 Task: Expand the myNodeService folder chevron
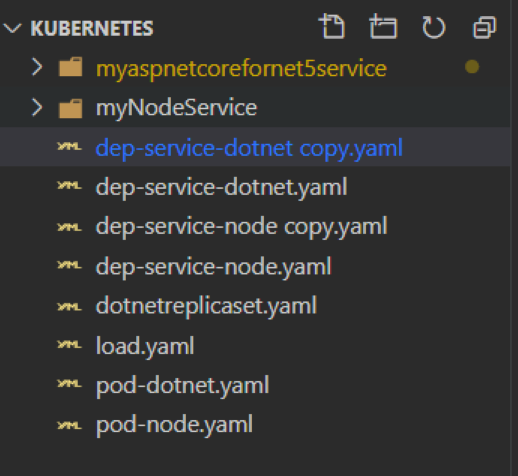pos(37,108)
